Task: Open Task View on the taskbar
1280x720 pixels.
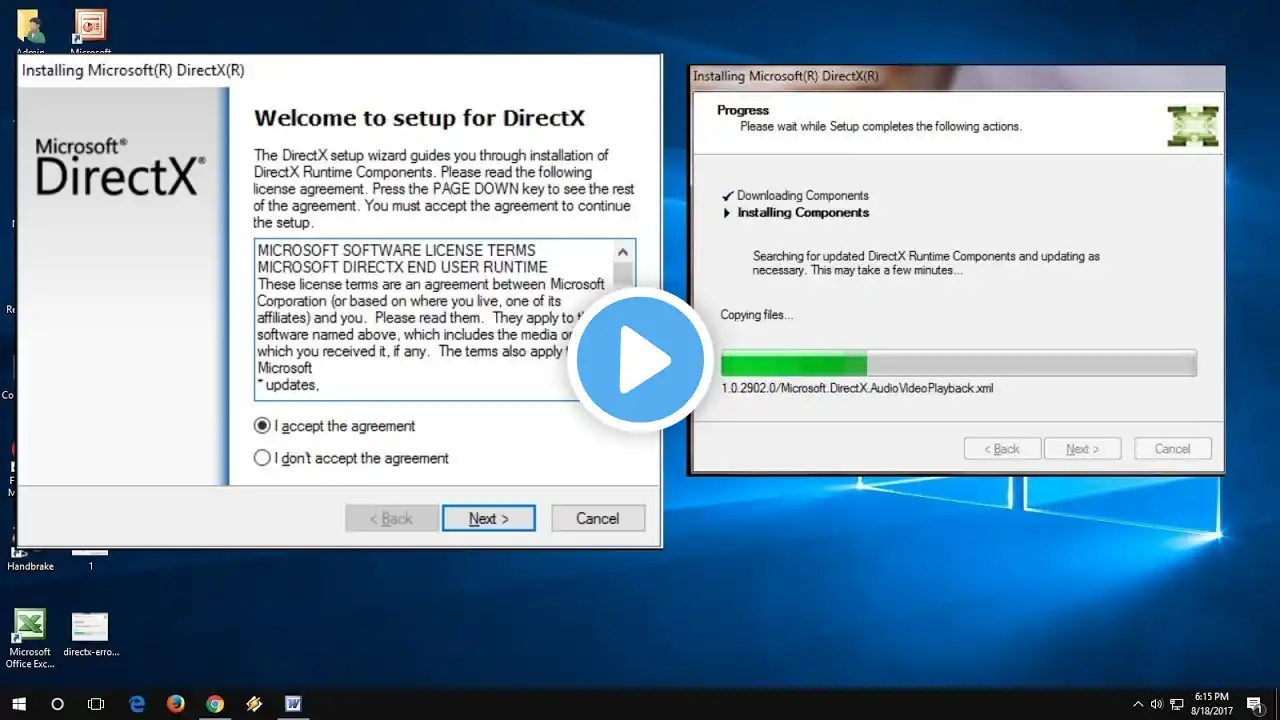Action: 96,704
